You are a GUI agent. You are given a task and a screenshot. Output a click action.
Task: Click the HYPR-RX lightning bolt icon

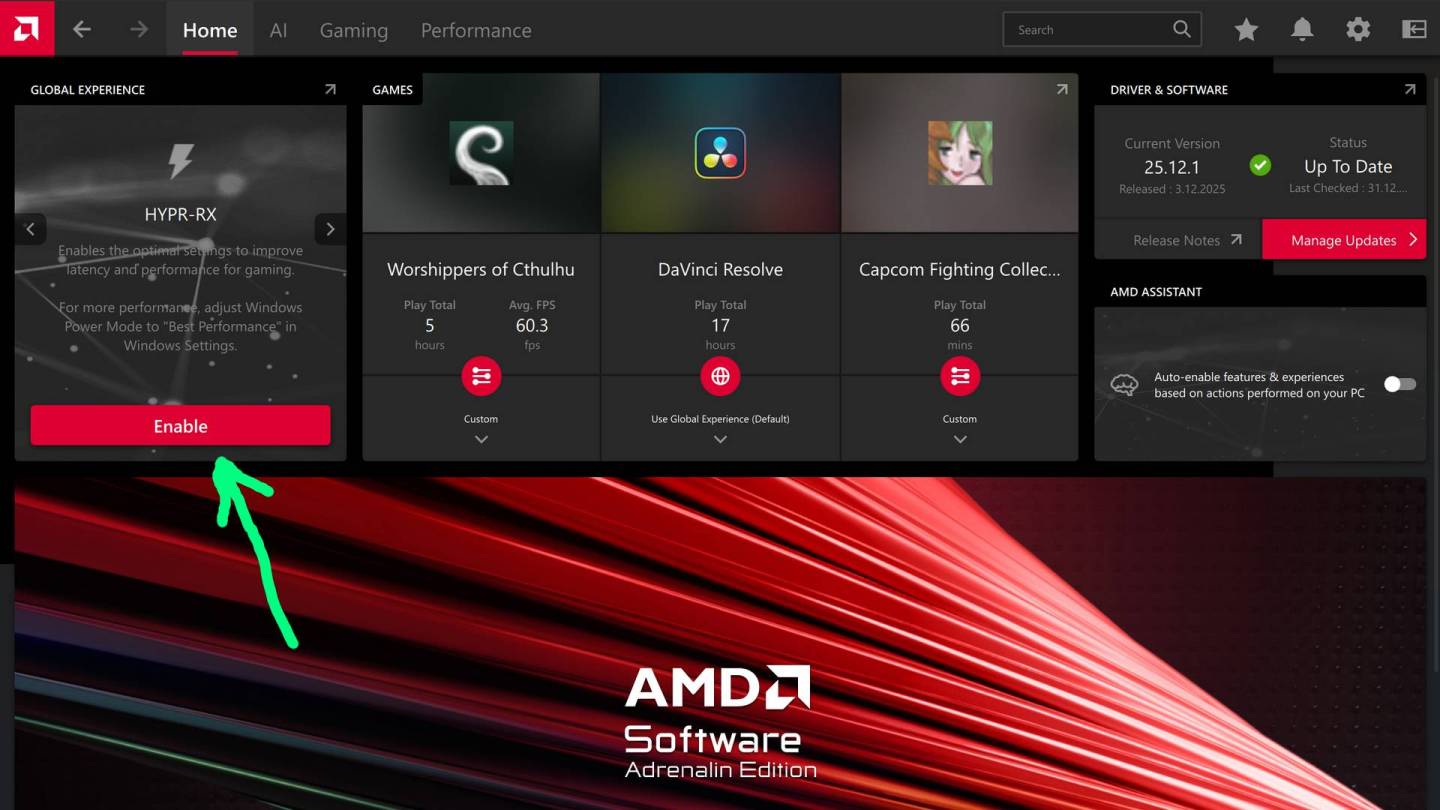click(180, 161)
